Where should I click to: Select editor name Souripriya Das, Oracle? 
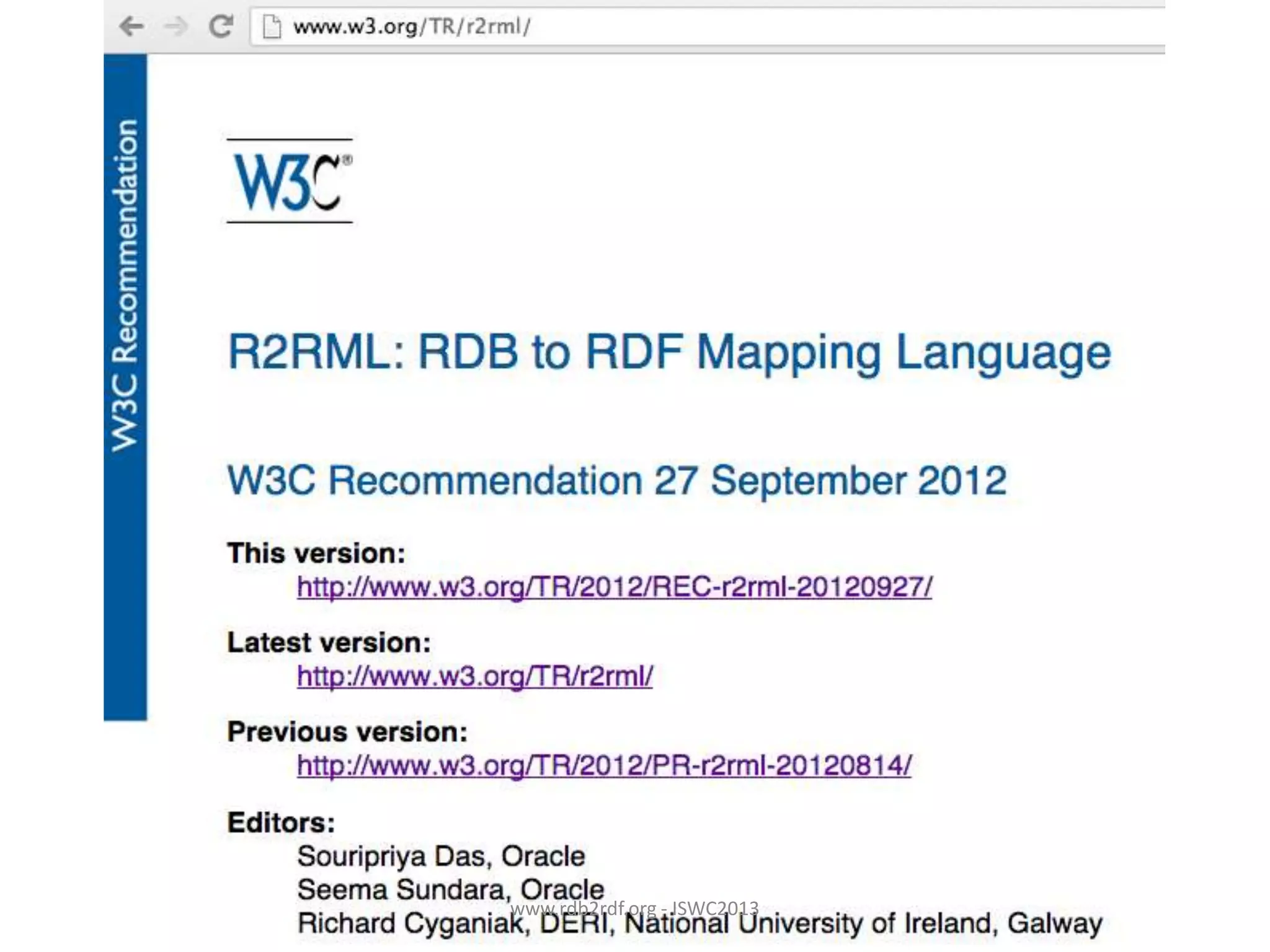[441, 857]
